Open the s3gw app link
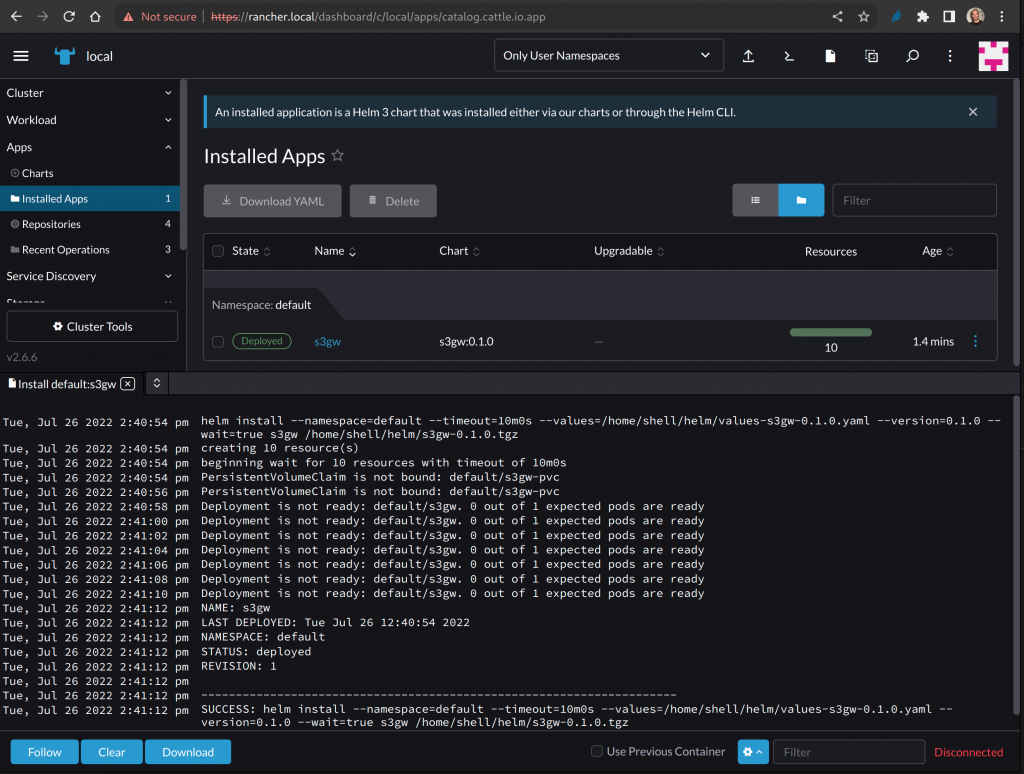 point(327,341)
